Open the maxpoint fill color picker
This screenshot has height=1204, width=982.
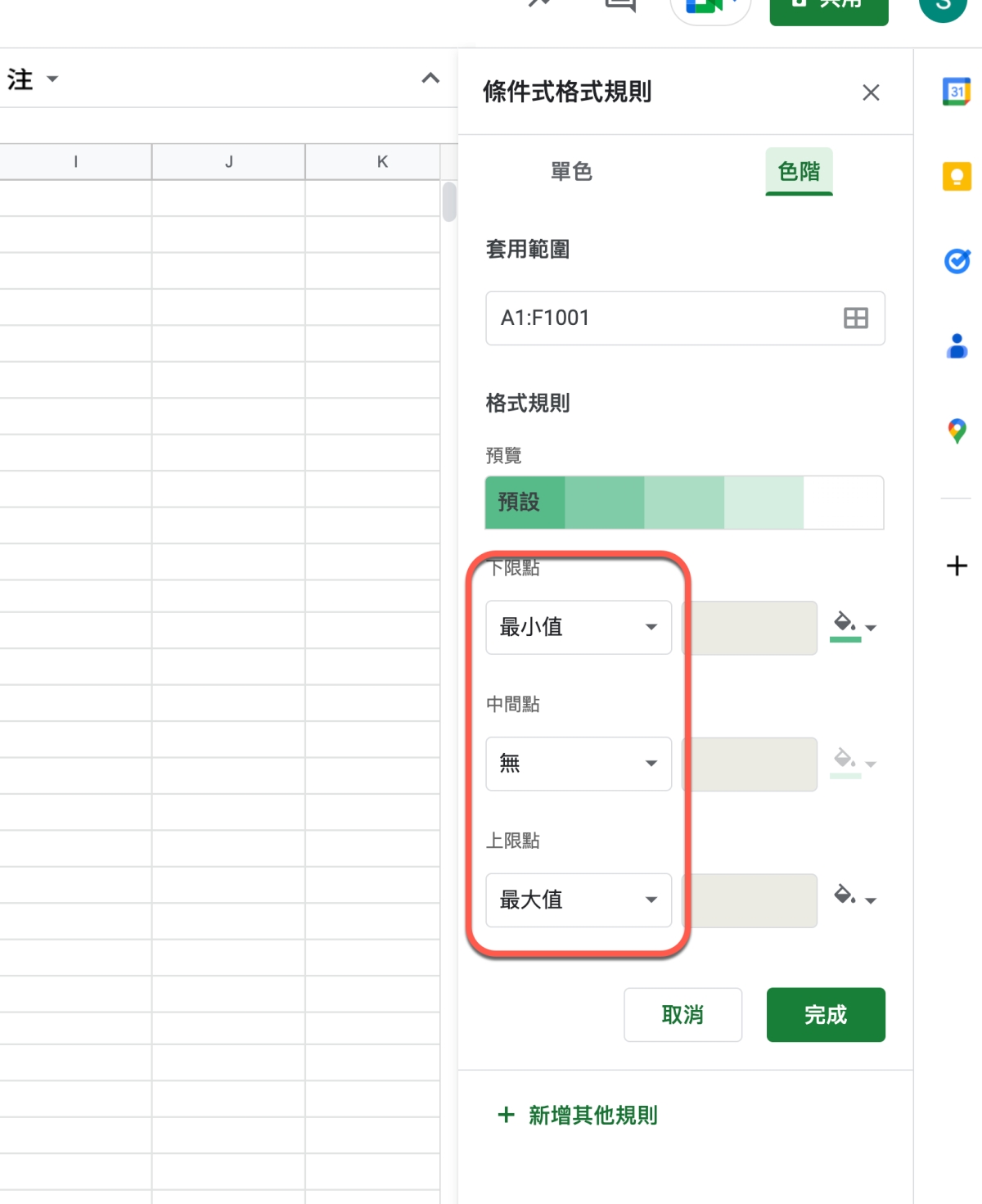(854, 899)
